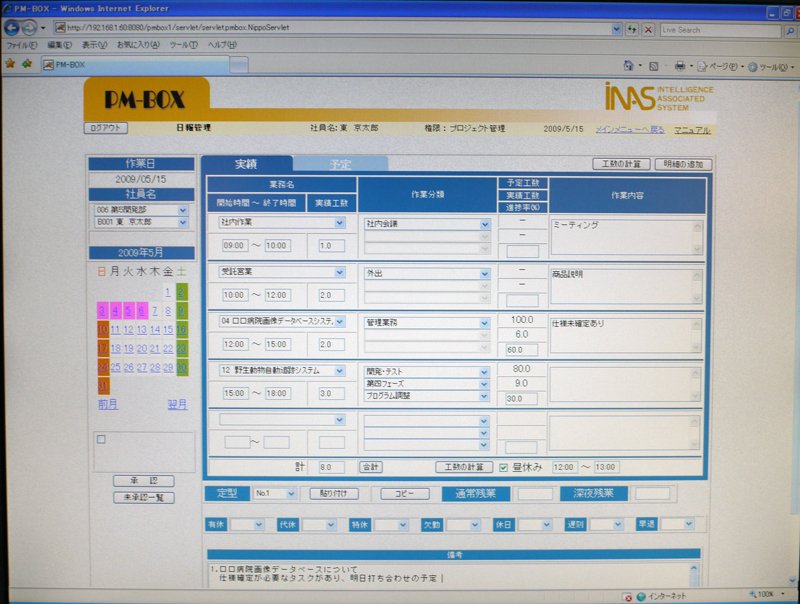Click the Feeds icon in command bar
The height and width of the screenshot is (604, 800).
click(653, 66)
